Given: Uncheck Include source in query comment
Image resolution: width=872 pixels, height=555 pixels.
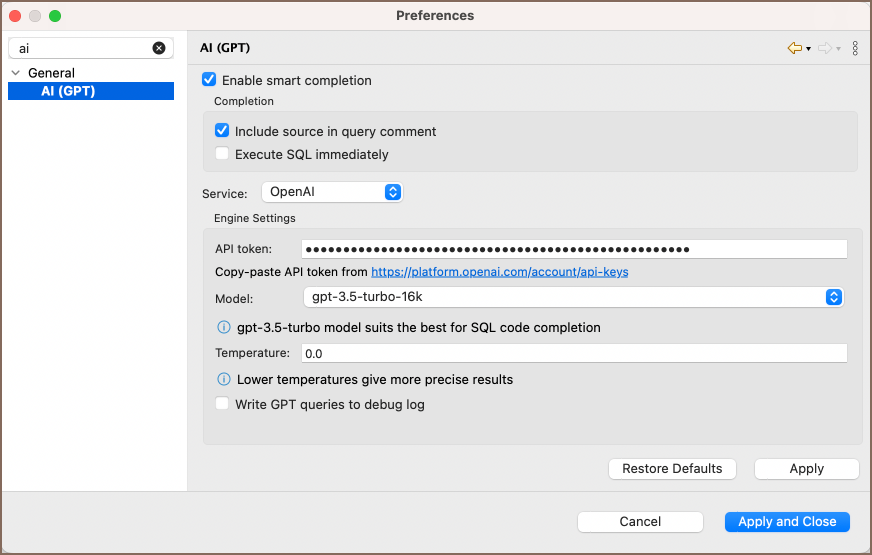Looking at the screenshot, I should 222,131.
